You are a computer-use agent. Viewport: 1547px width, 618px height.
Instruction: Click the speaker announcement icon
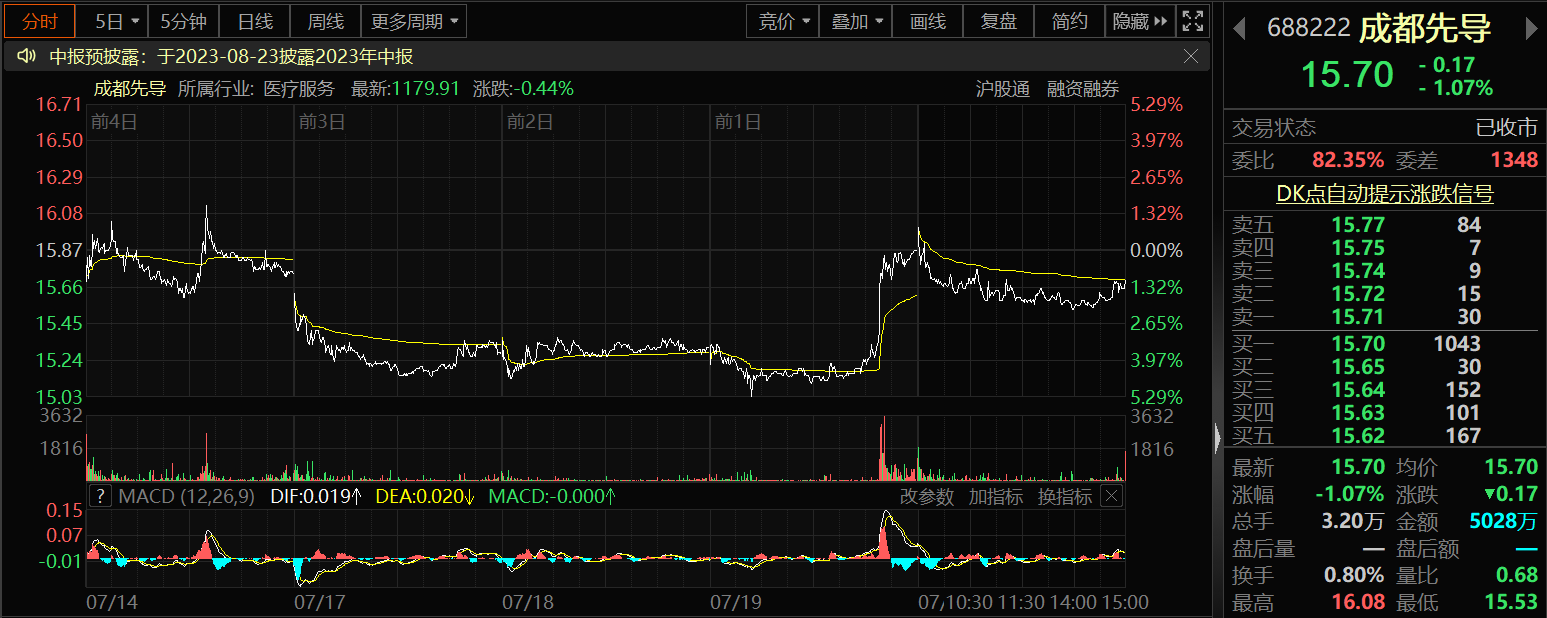pyautogui.click(x=27, y=56)
